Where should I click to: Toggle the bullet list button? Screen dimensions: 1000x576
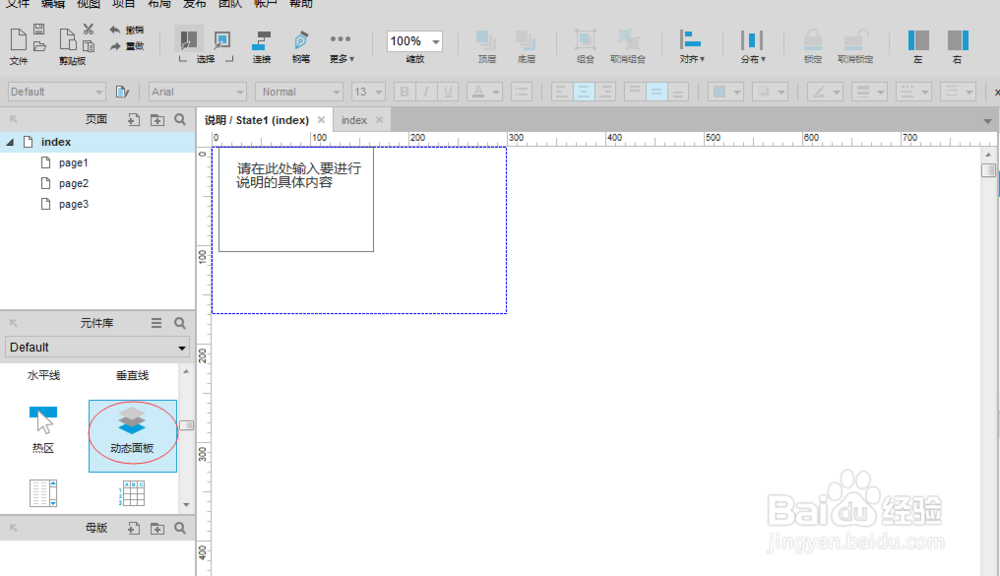click(522, 92)
